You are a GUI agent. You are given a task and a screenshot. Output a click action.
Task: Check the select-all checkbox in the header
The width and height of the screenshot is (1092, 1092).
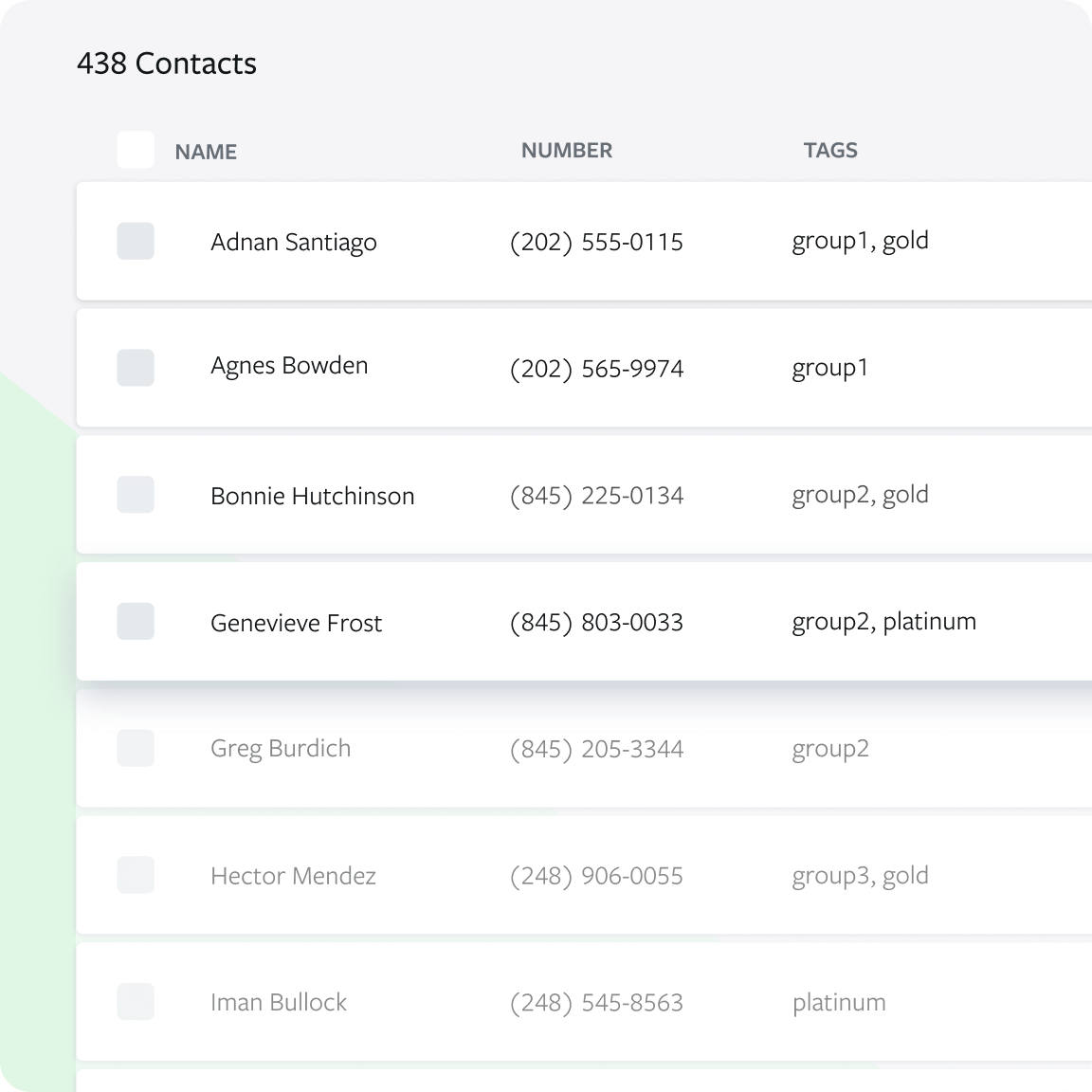point(135,148)
